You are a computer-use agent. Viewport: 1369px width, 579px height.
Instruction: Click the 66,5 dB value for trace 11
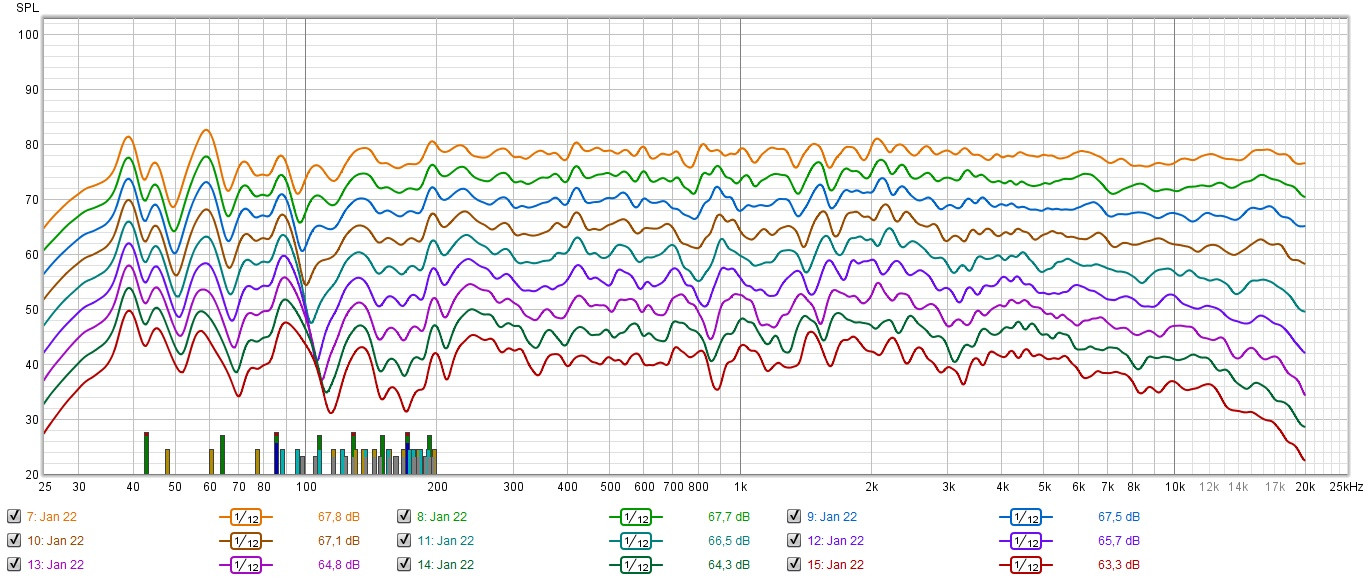731,540
